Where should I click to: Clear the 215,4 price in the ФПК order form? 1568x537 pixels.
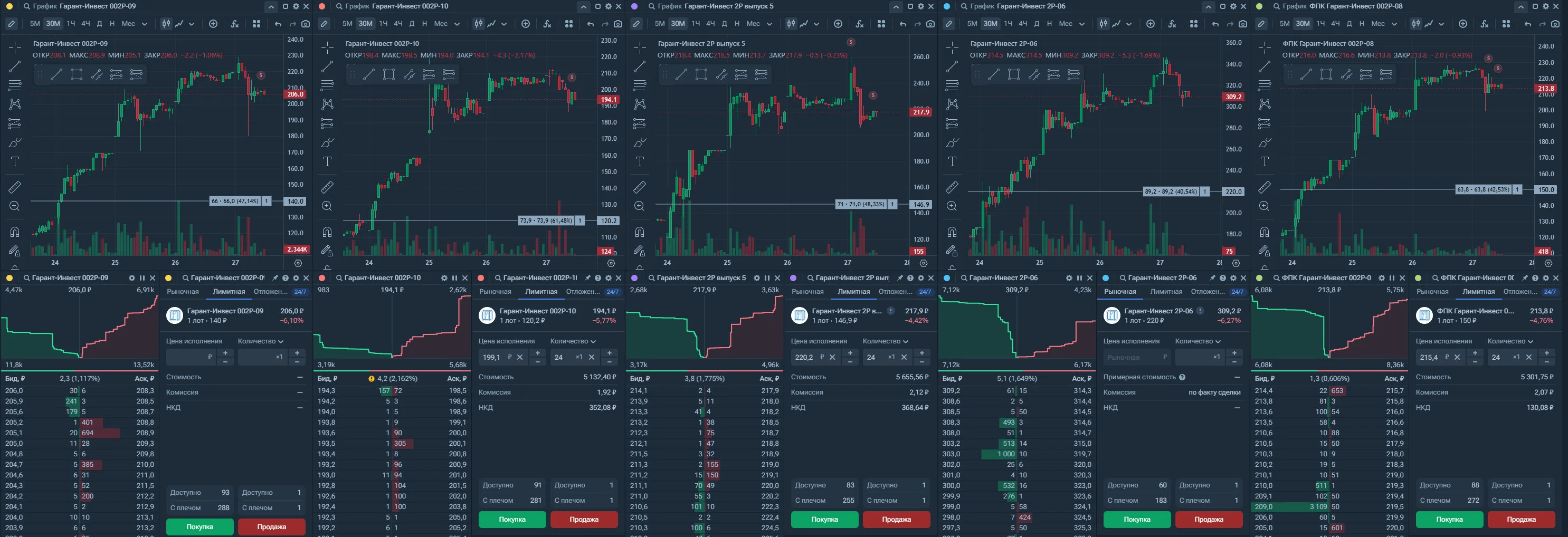click(1457, 357)
